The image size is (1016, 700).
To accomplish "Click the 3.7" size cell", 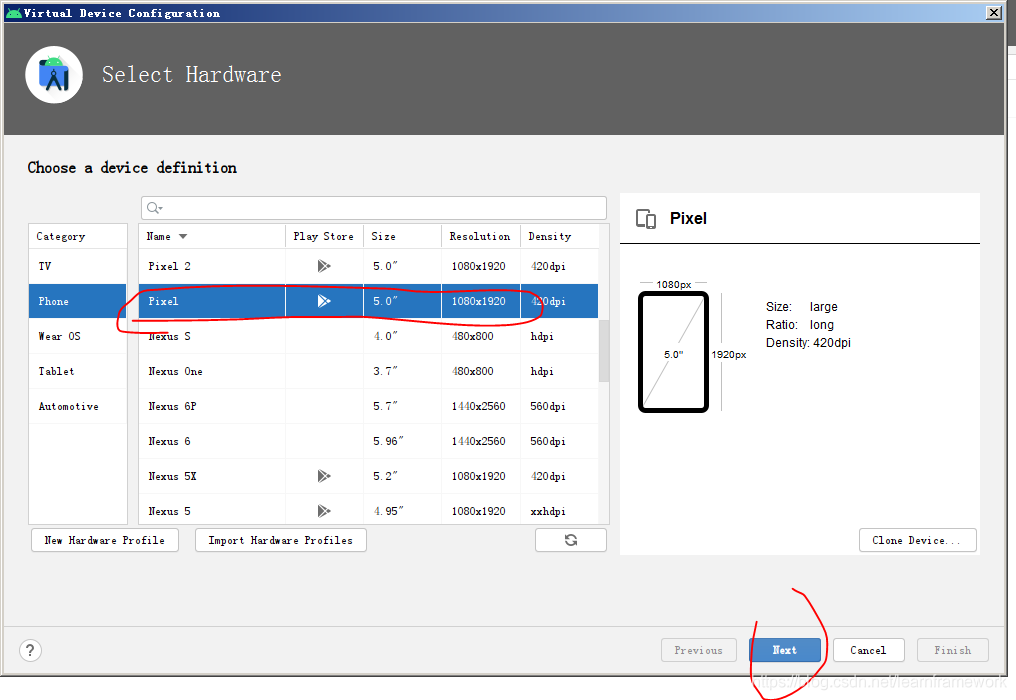I will tap(385, 371).
